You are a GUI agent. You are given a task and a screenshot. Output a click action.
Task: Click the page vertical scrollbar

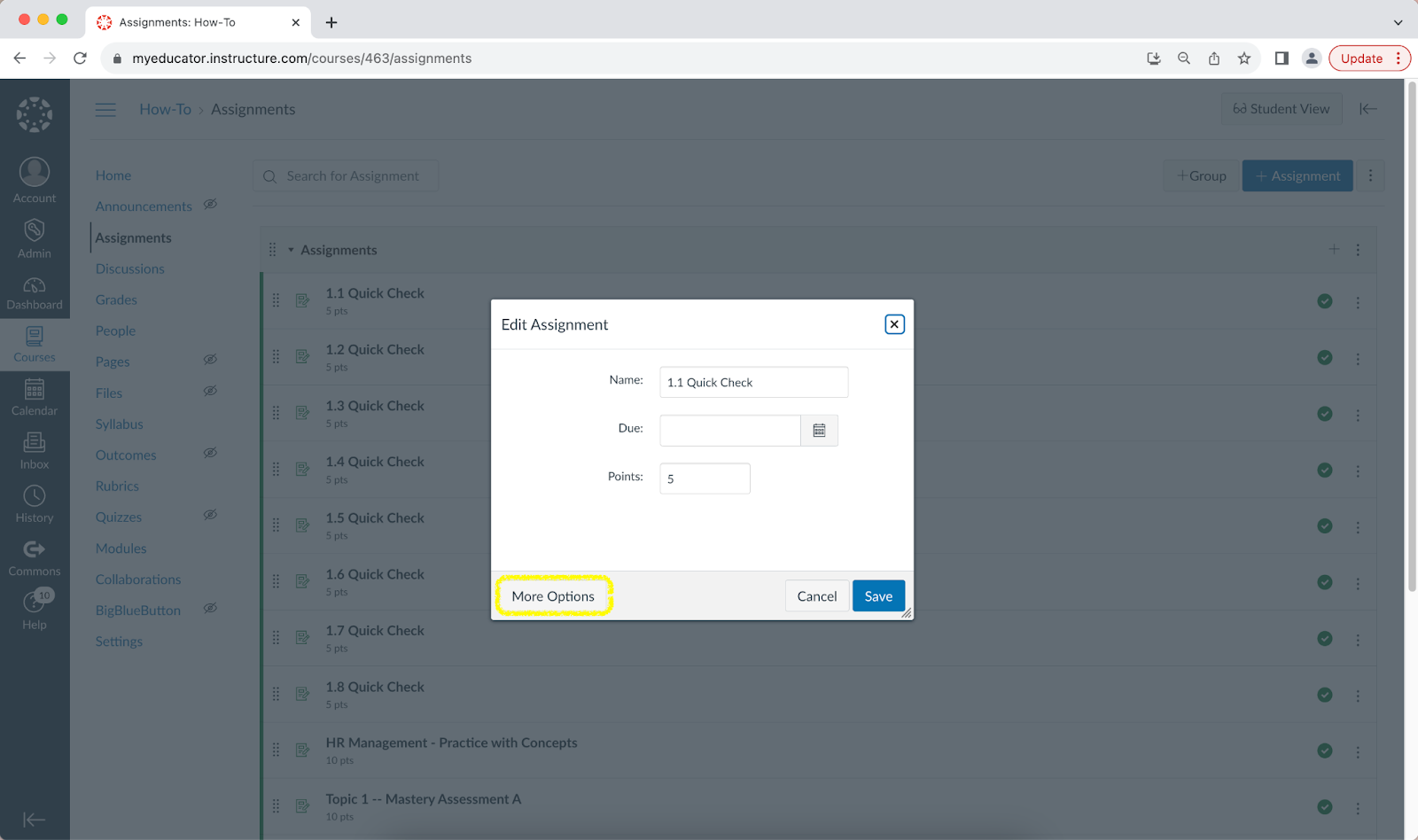(1411, 337)
